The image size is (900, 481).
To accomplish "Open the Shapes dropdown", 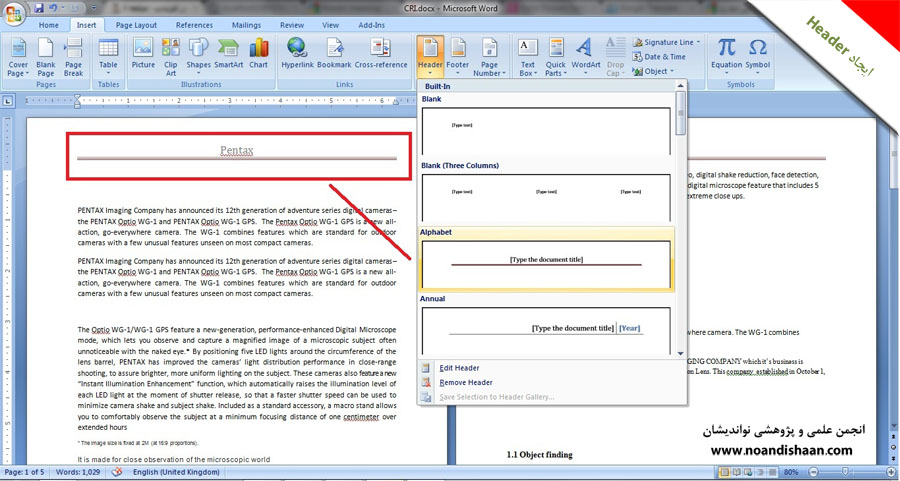I will pyautogui.click(x=198, y=55).
